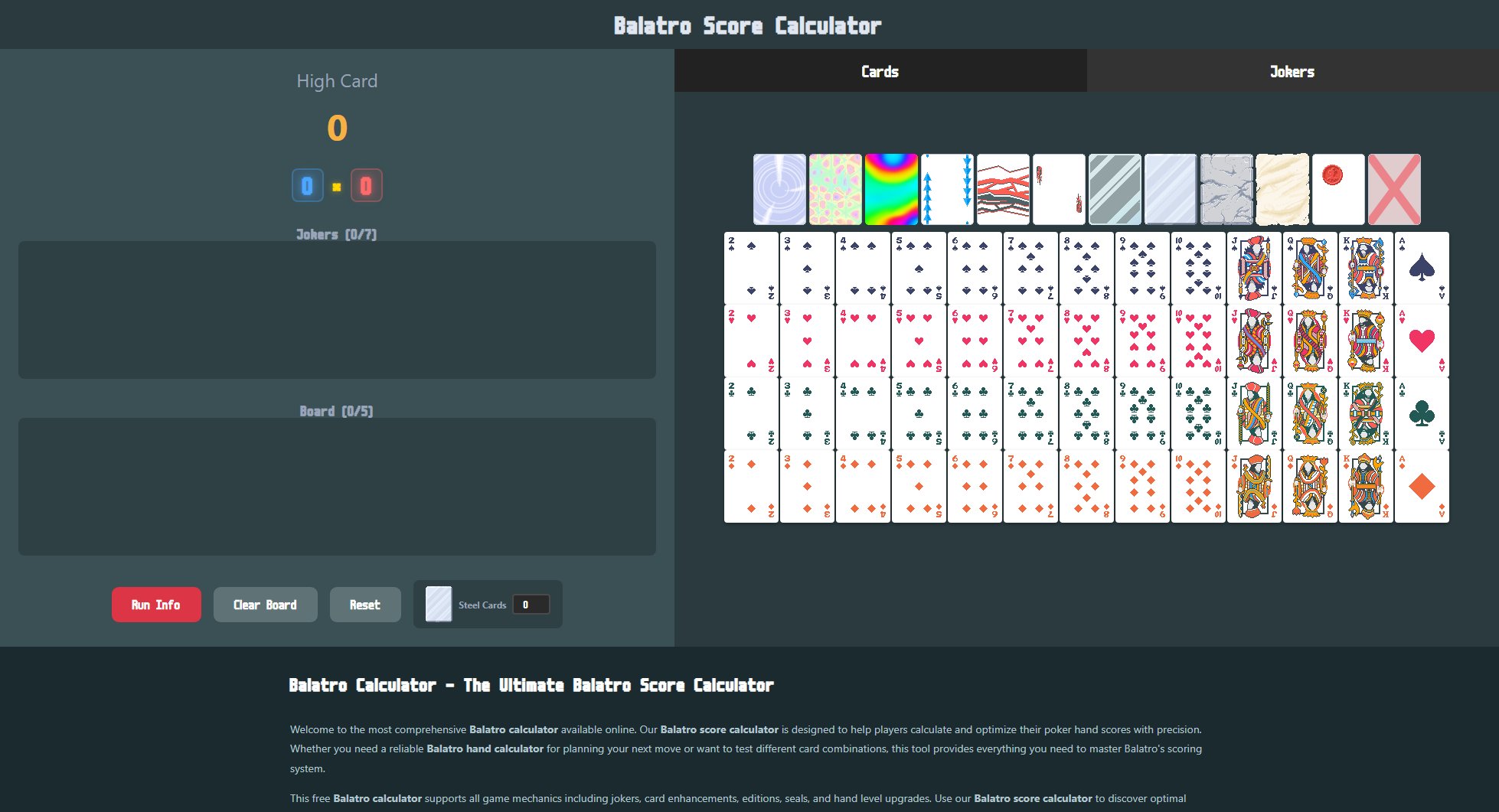Select the red Mult card enhancement
This screenshot has width=1499, height=812.
[1003, 189]
